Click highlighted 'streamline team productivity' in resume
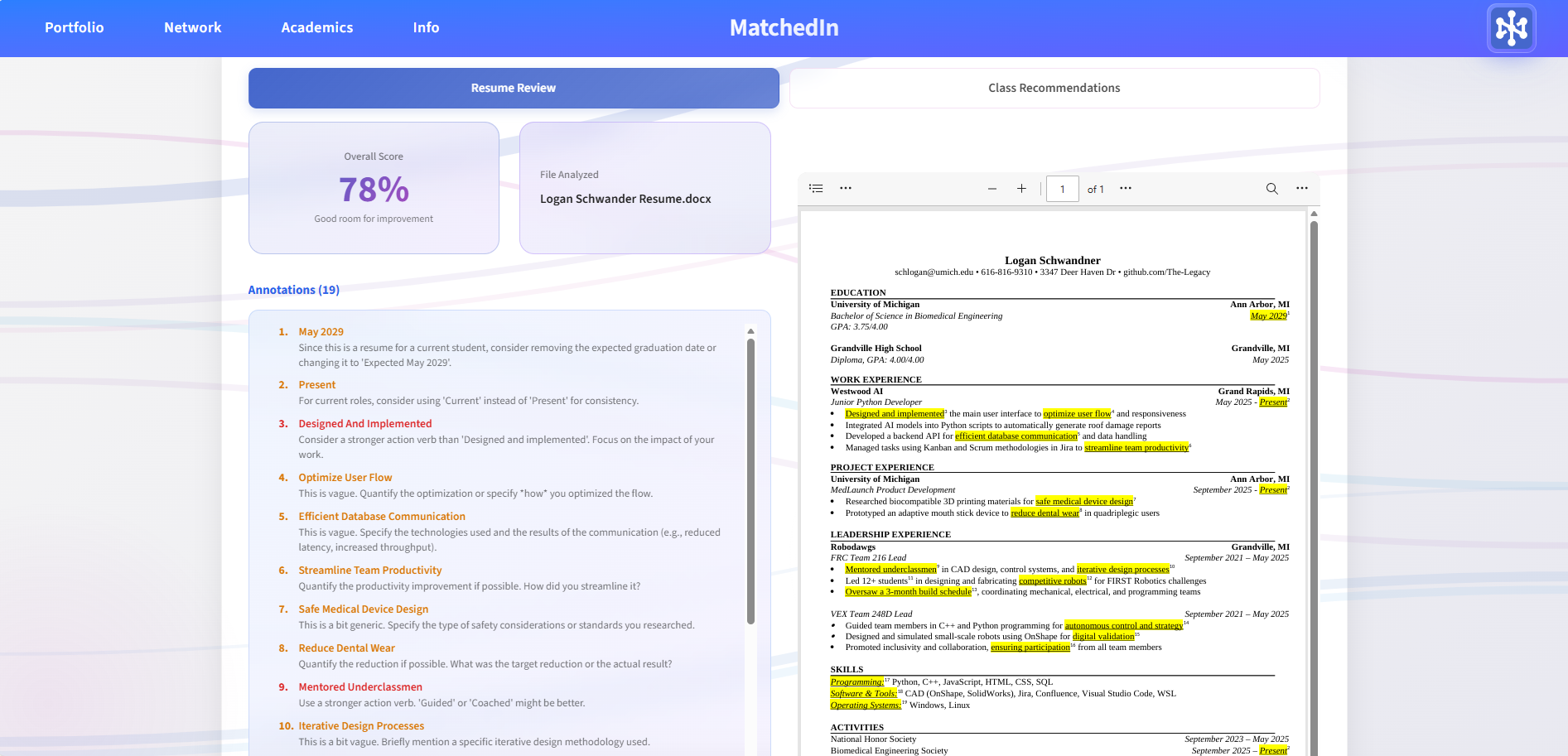The height and width of the screenshot is (756, 1568). pos(1136,447)
